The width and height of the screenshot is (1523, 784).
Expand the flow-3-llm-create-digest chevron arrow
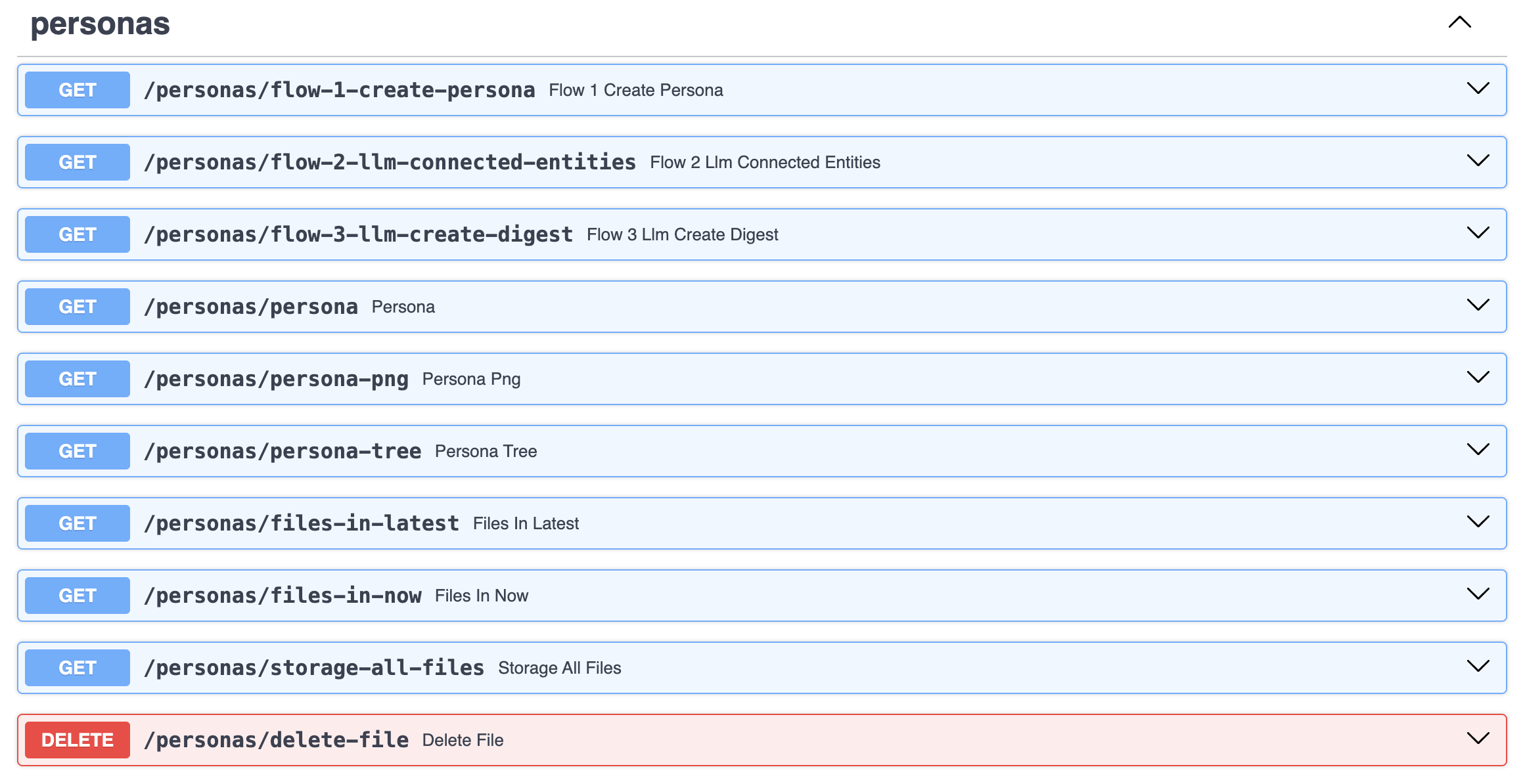click(1478, 233)
